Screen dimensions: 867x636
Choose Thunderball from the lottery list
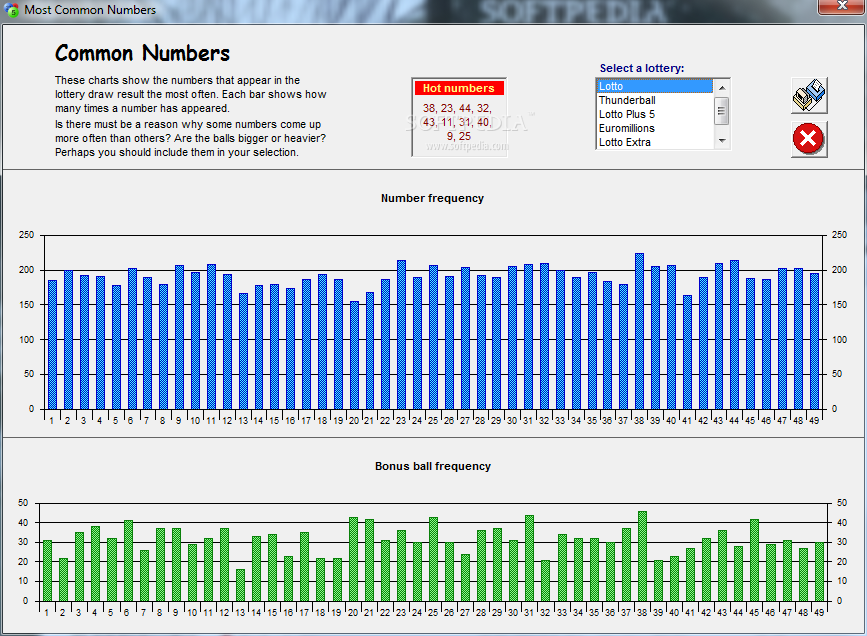click(655, 100)
